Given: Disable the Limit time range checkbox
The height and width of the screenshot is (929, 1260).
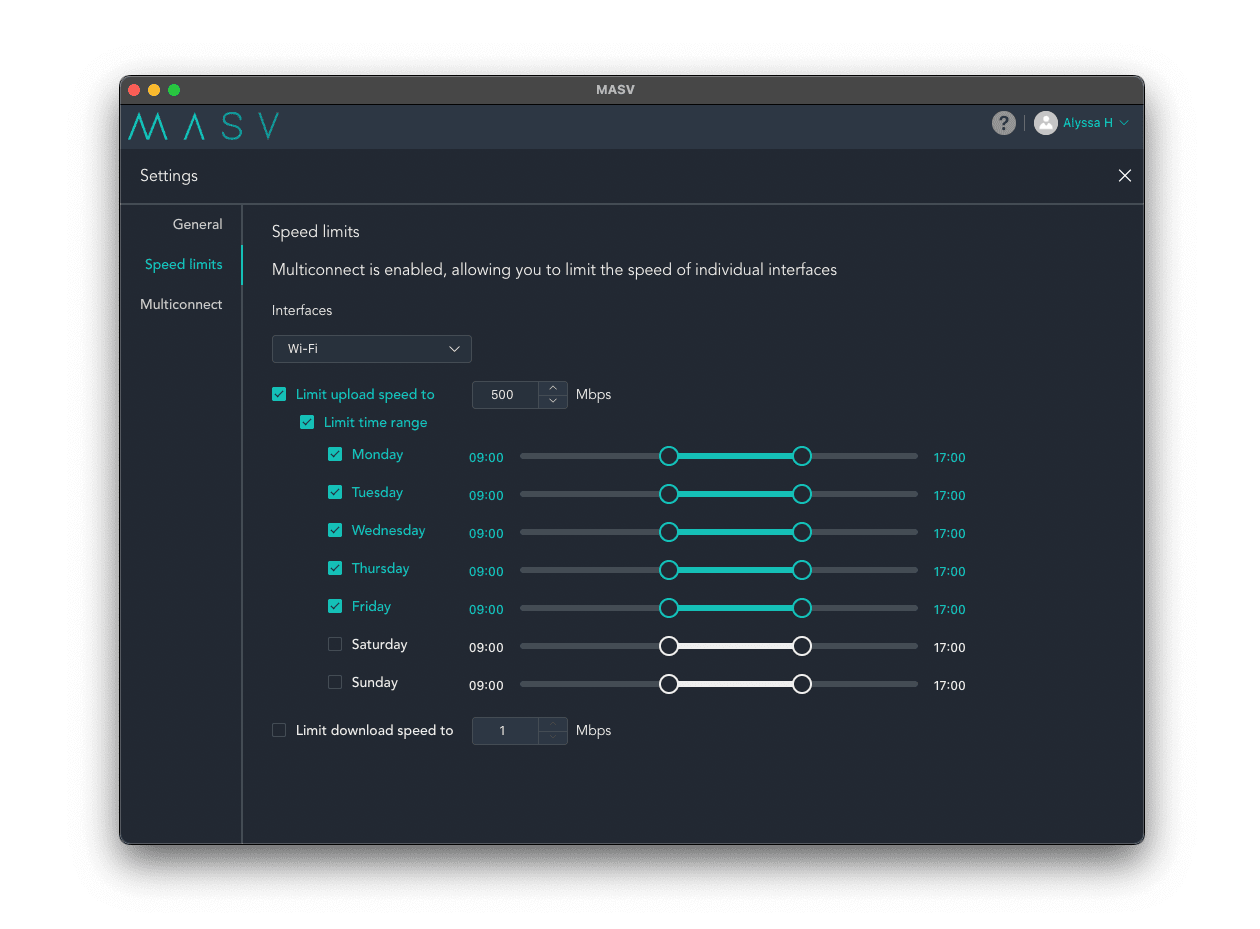Looking at the screenshot, I should pos(307,422).
